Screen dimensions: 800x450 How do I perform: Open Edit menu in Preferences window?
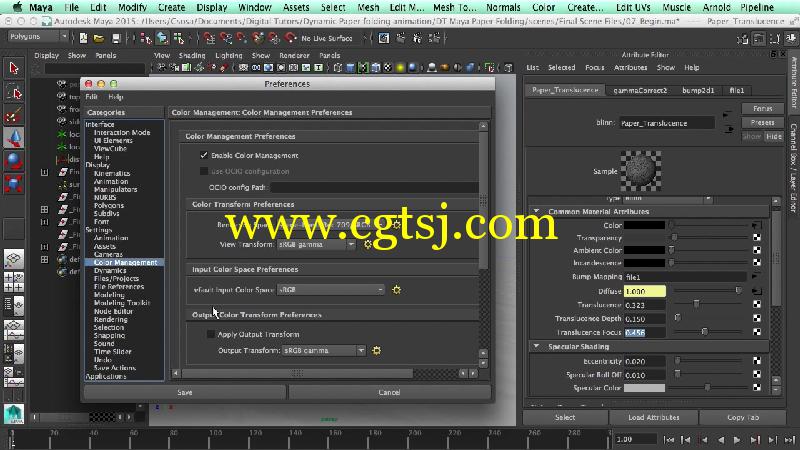point(91,96)
